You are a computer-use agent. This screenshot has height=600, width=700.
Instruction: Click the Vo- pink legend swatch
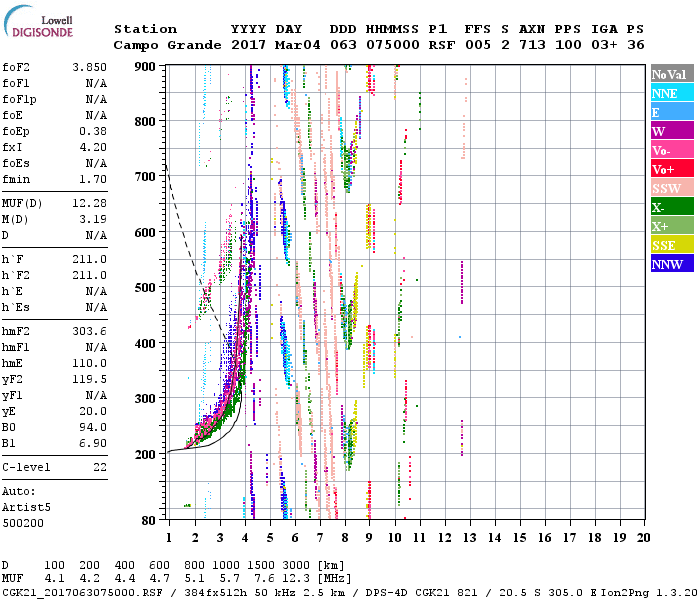point(670,150)
